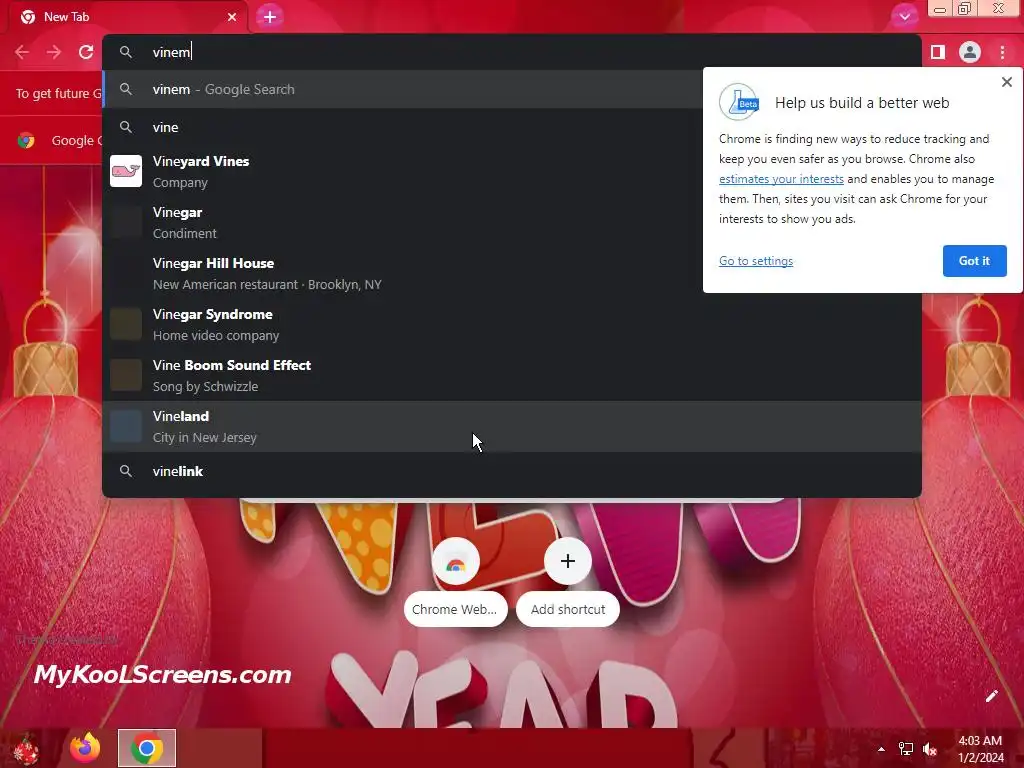The width and height of the screenshot is (1024, 768).
Task: Select the 'vinelink' search suggestion
Action: click(x=512, y=471)
